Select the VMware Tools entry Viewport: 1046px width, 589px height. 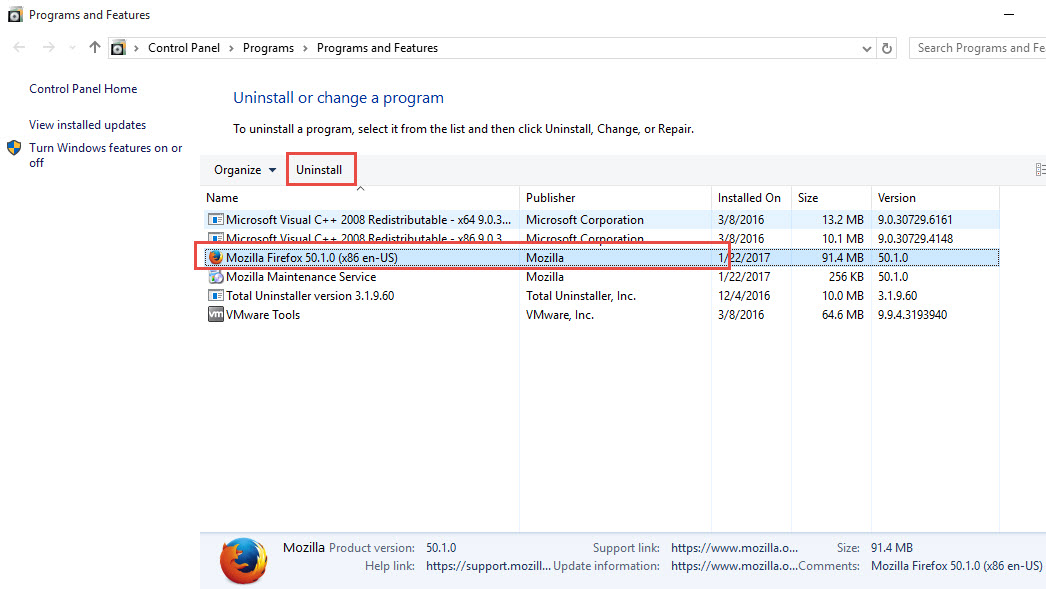pos(602,315)
